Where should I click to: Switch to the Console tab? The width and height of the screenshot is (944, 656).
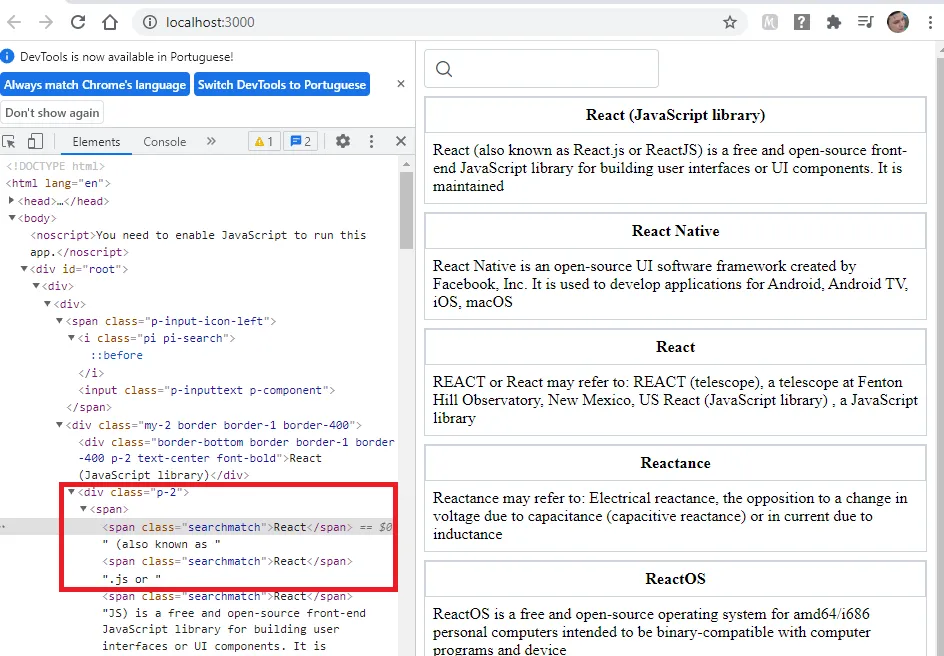click(164, 141)
